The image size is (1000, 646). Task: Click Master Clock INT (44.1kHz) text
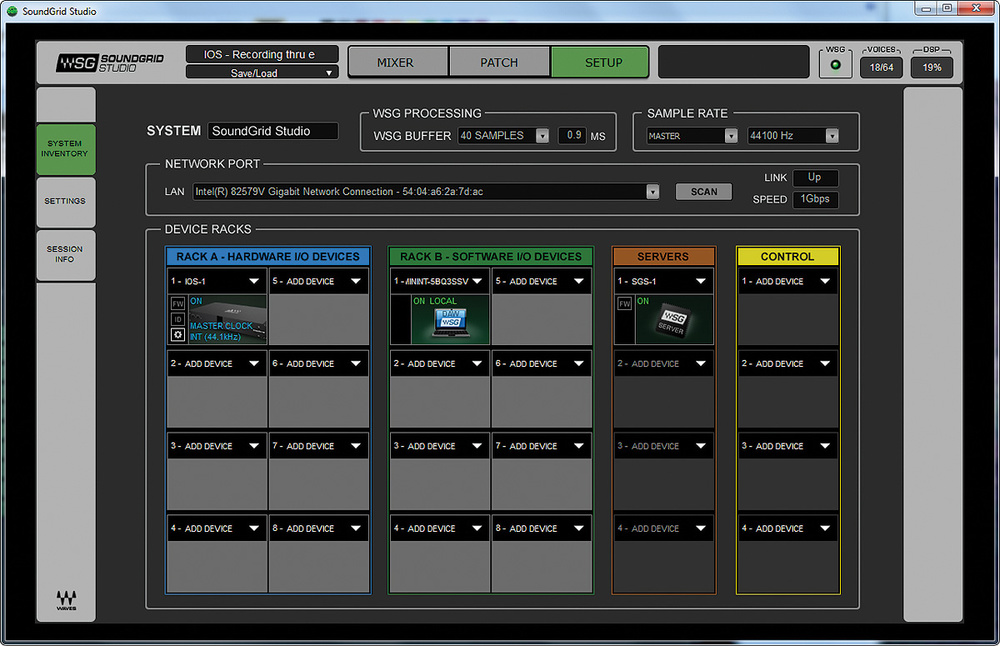point(220,332)
